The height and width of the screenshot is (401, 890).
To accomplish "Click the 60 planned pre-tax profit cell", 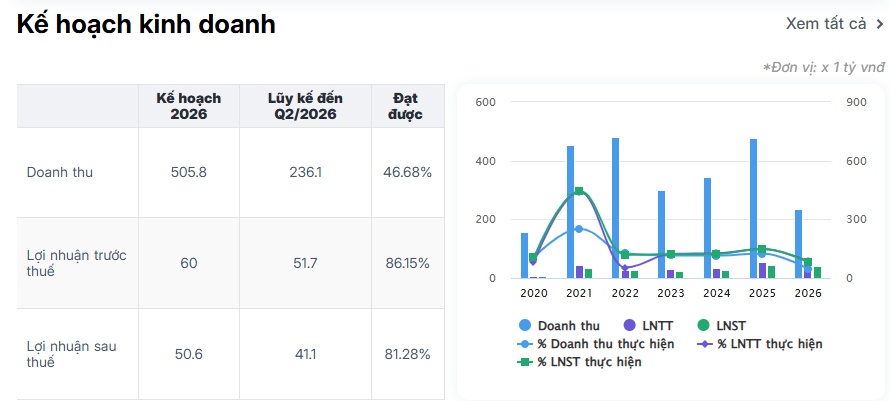I will [x=188, y=263].
